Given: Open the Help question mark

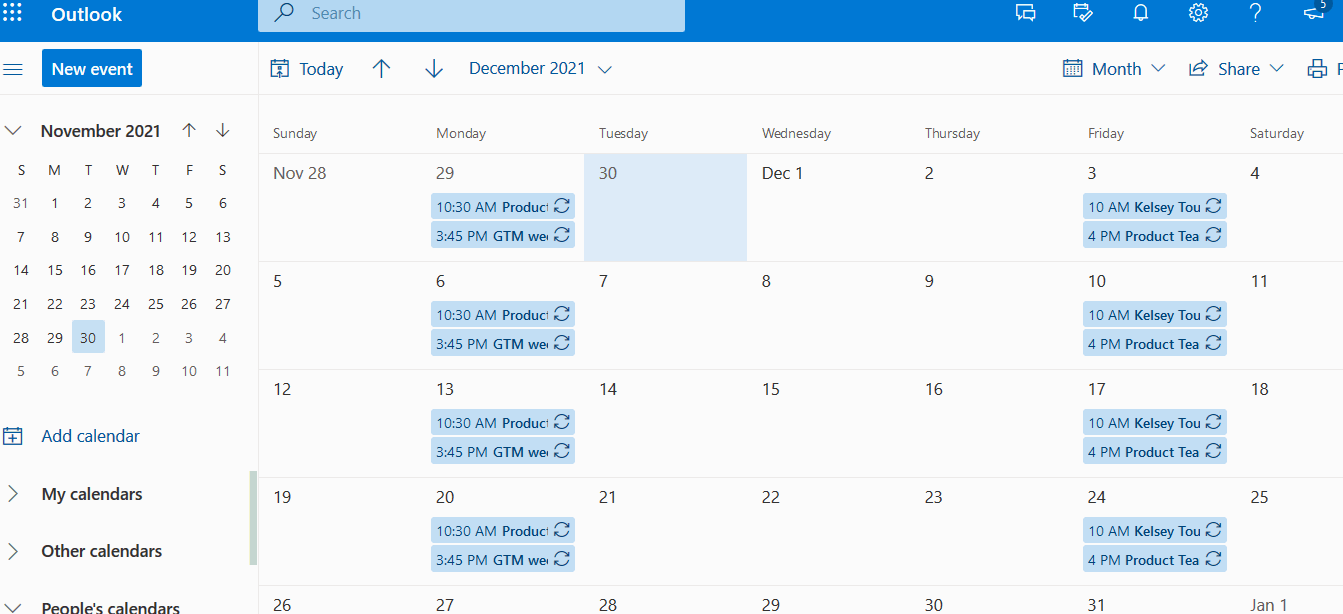Looking at the screenshot, I should pyautogui.click(x=1254, y=13).
